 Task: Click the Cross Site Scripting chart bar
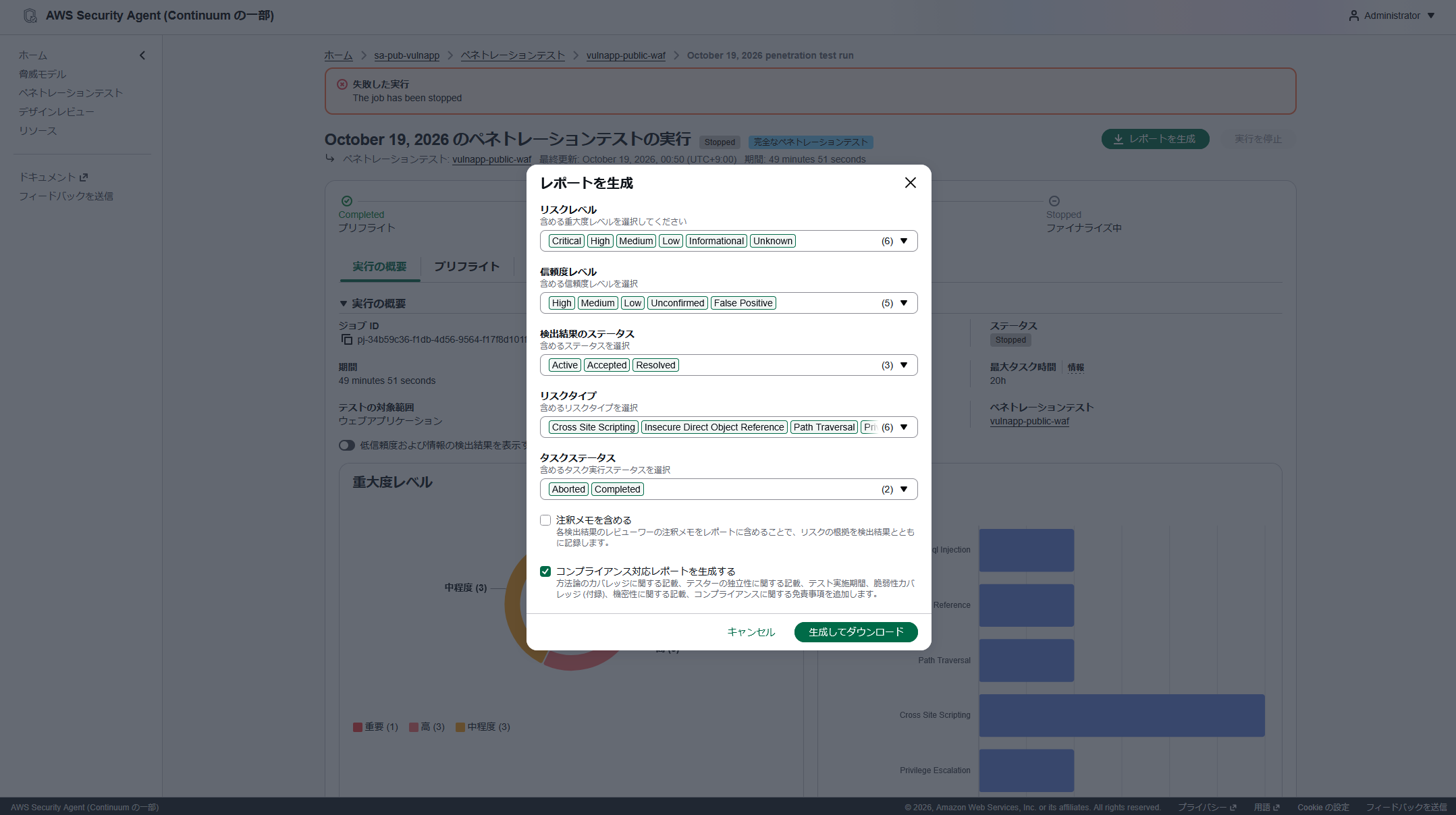click(x=1122, y=715)
